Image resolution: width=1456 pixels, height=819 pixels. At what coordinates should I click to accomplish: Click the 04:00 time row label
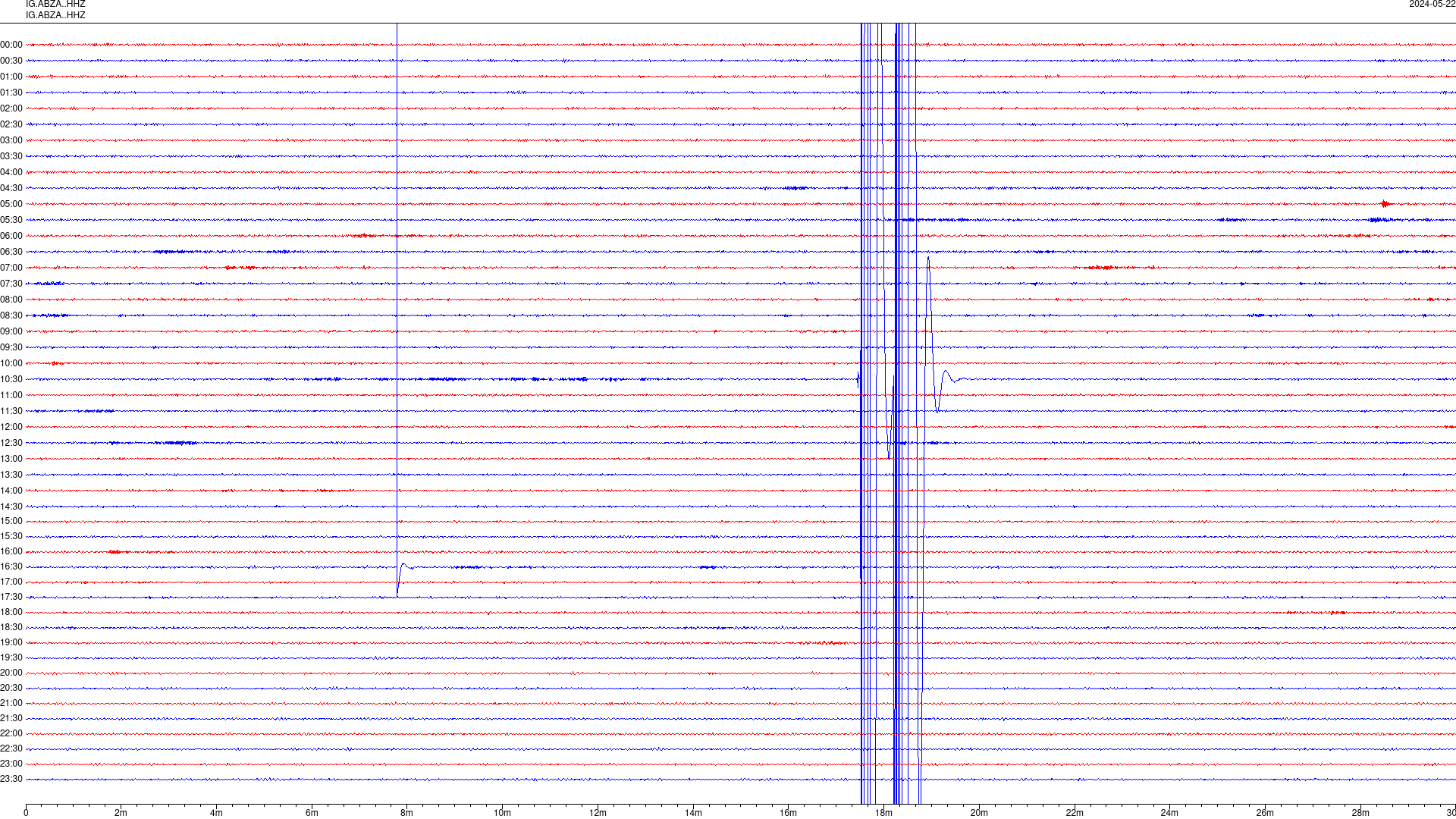click(11, 172)
